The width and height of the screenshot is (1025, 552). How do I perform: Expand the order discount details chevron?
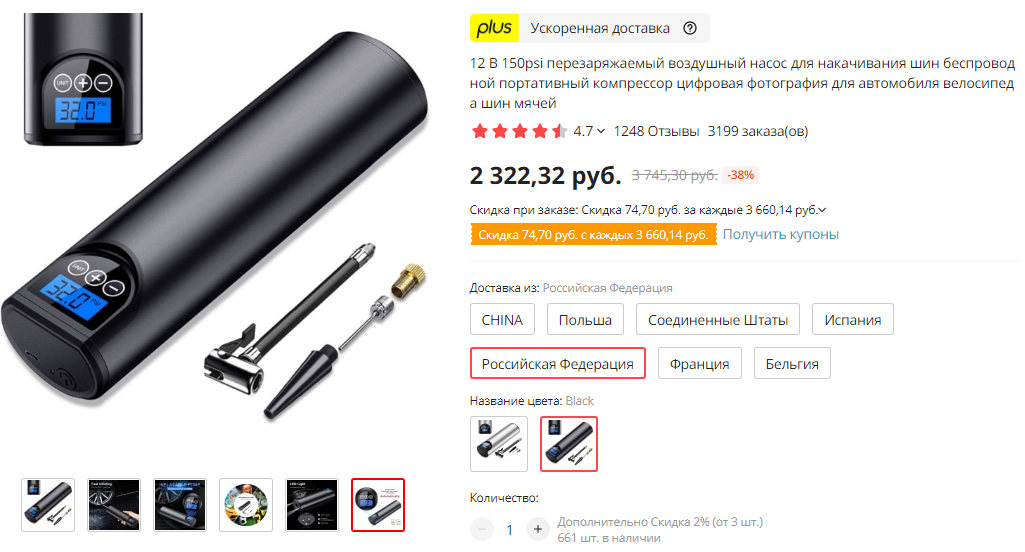pos(822,210)
